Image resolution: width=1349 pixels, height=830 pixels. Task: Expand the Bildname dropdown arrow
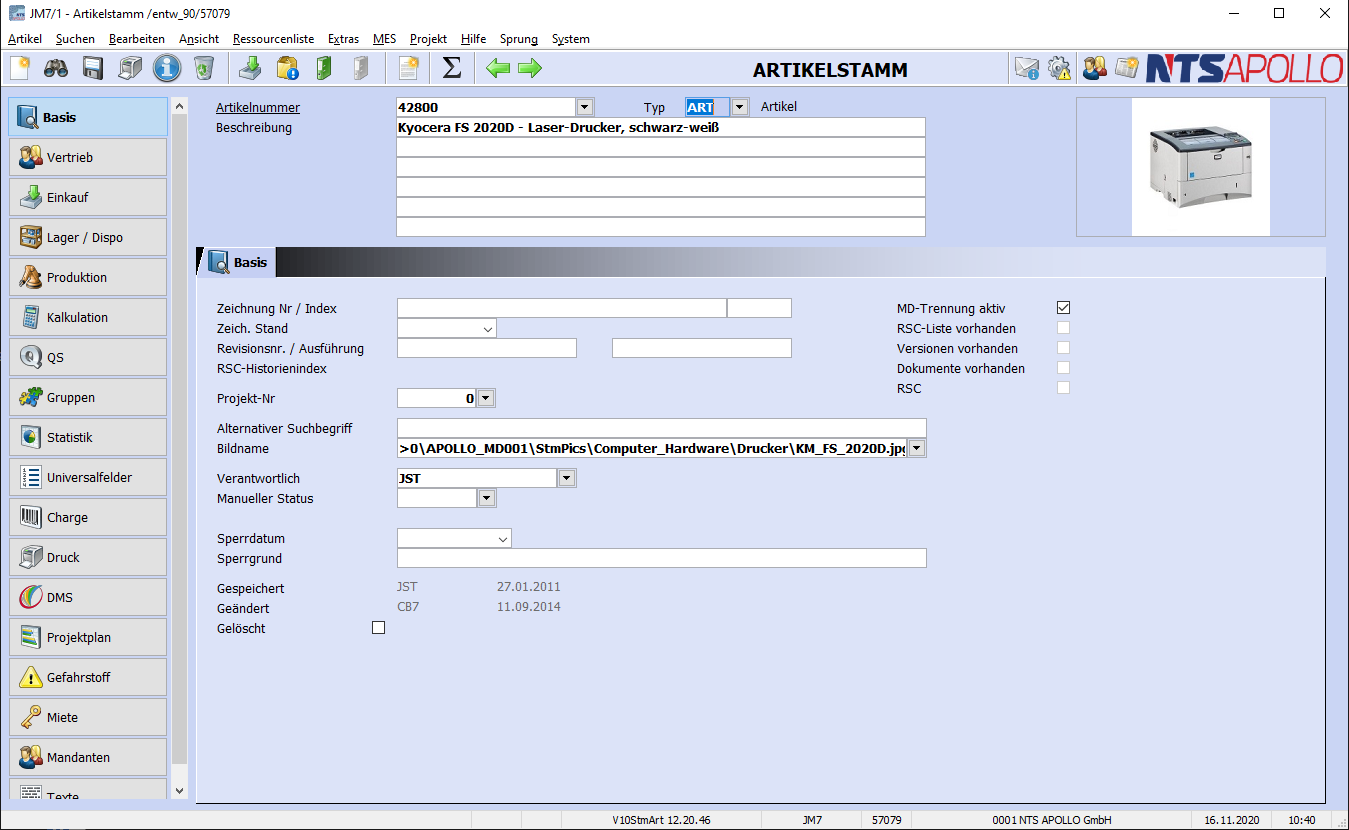point(917,448)
